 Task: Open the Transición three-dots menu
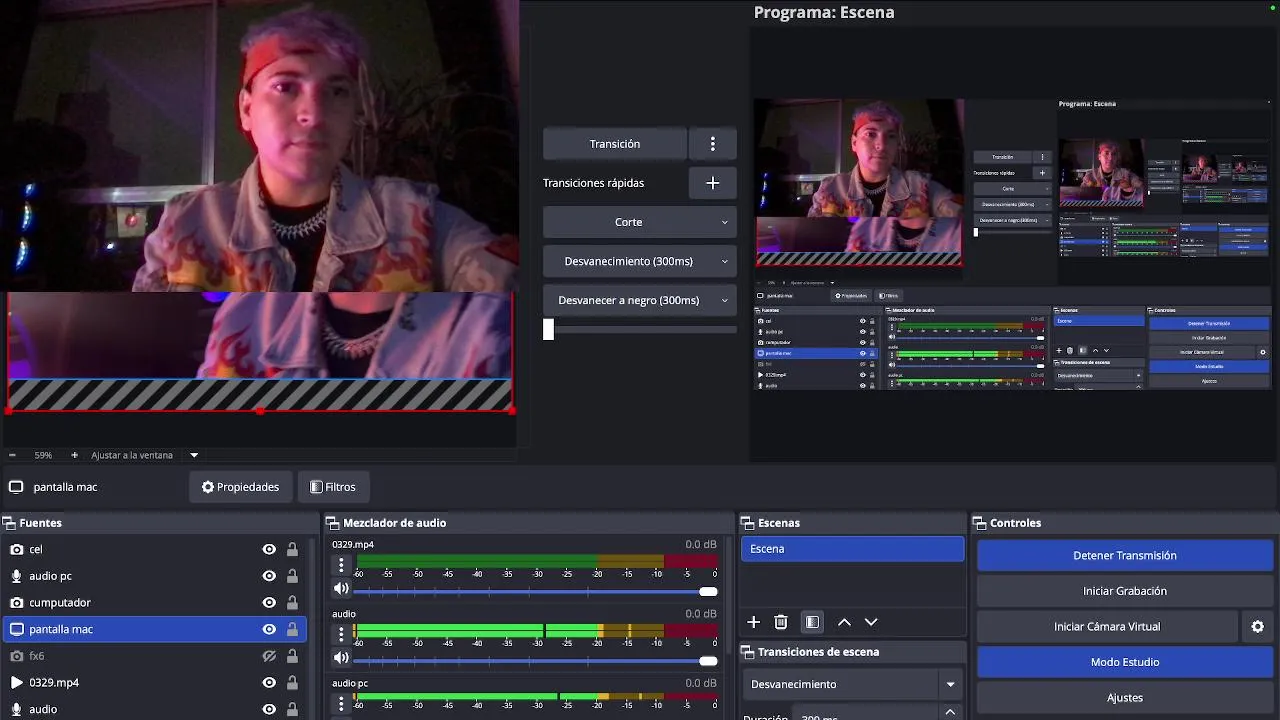[712, 144]
